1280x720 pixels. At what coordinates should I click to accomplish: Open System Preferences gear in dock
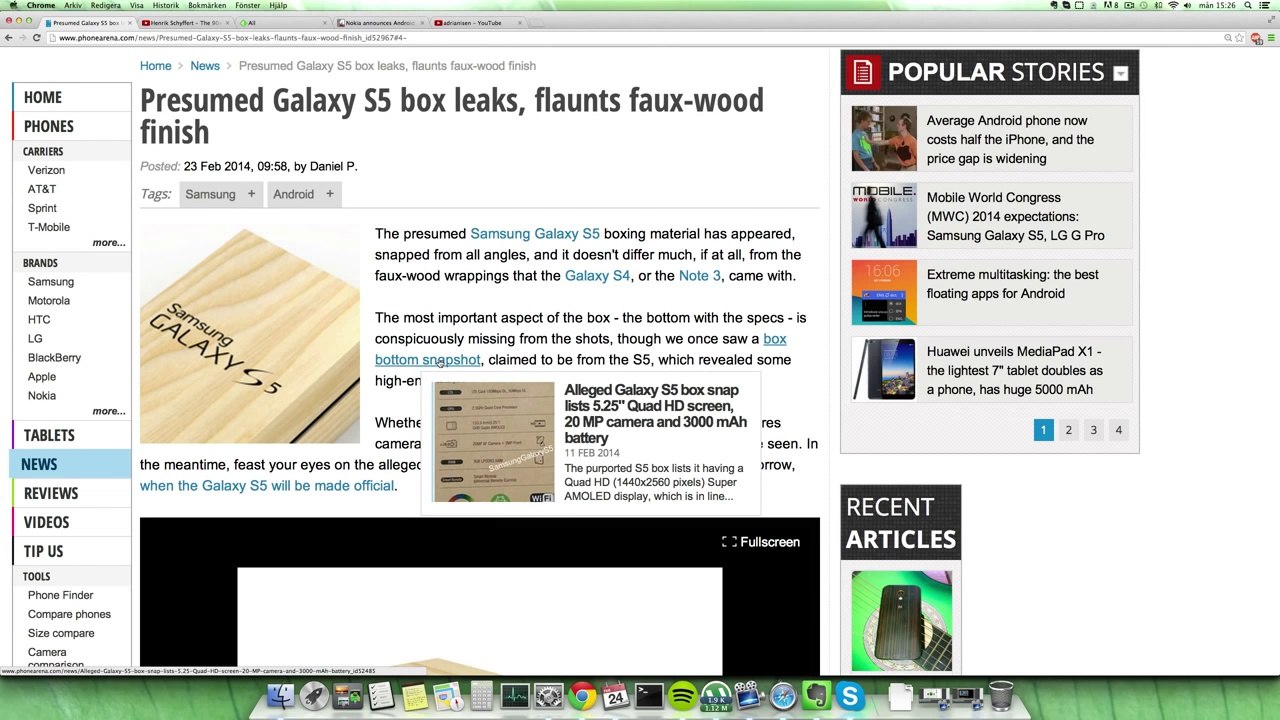tap(548, 695)
